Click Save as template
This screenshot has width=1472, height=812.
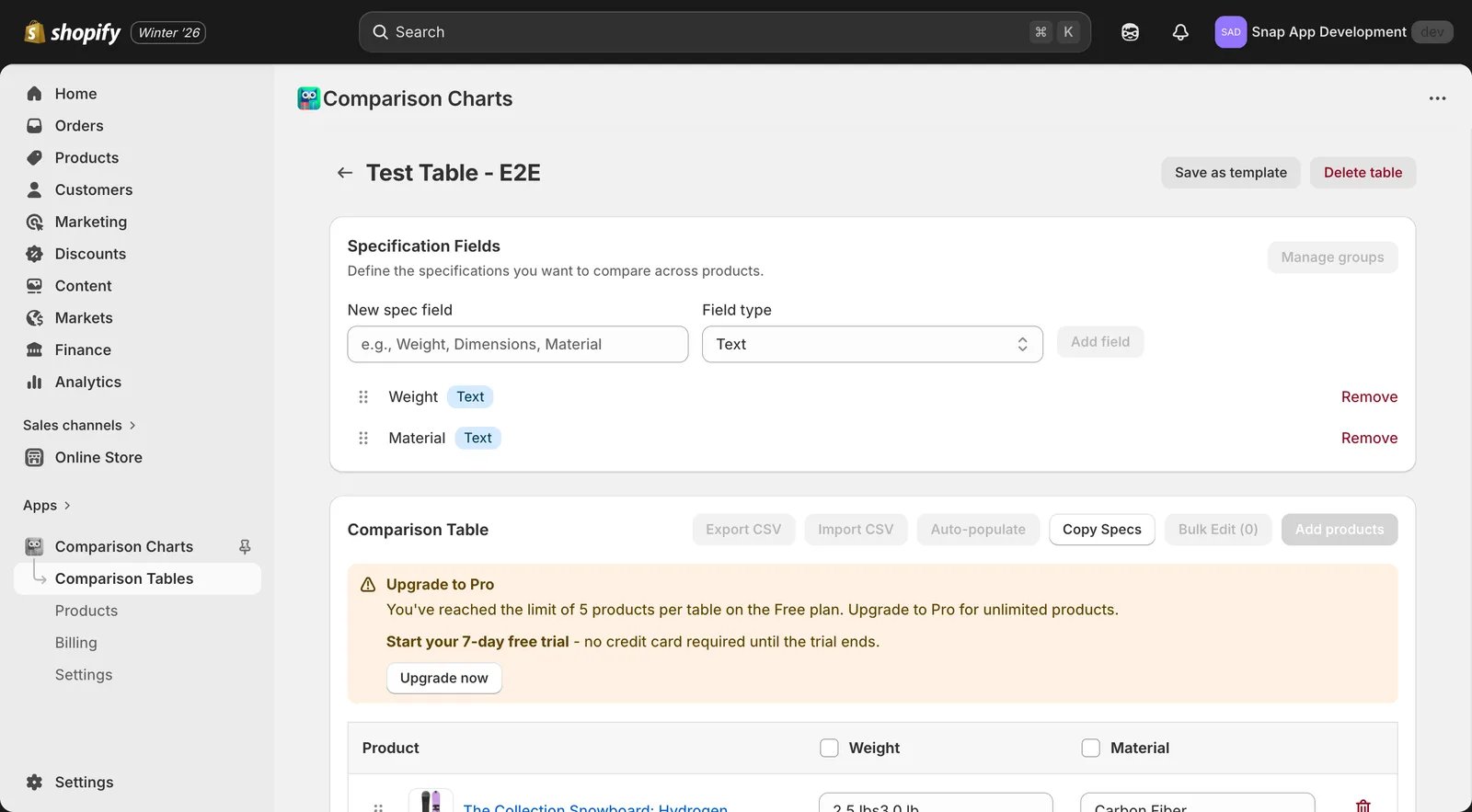click(1231, 173)
